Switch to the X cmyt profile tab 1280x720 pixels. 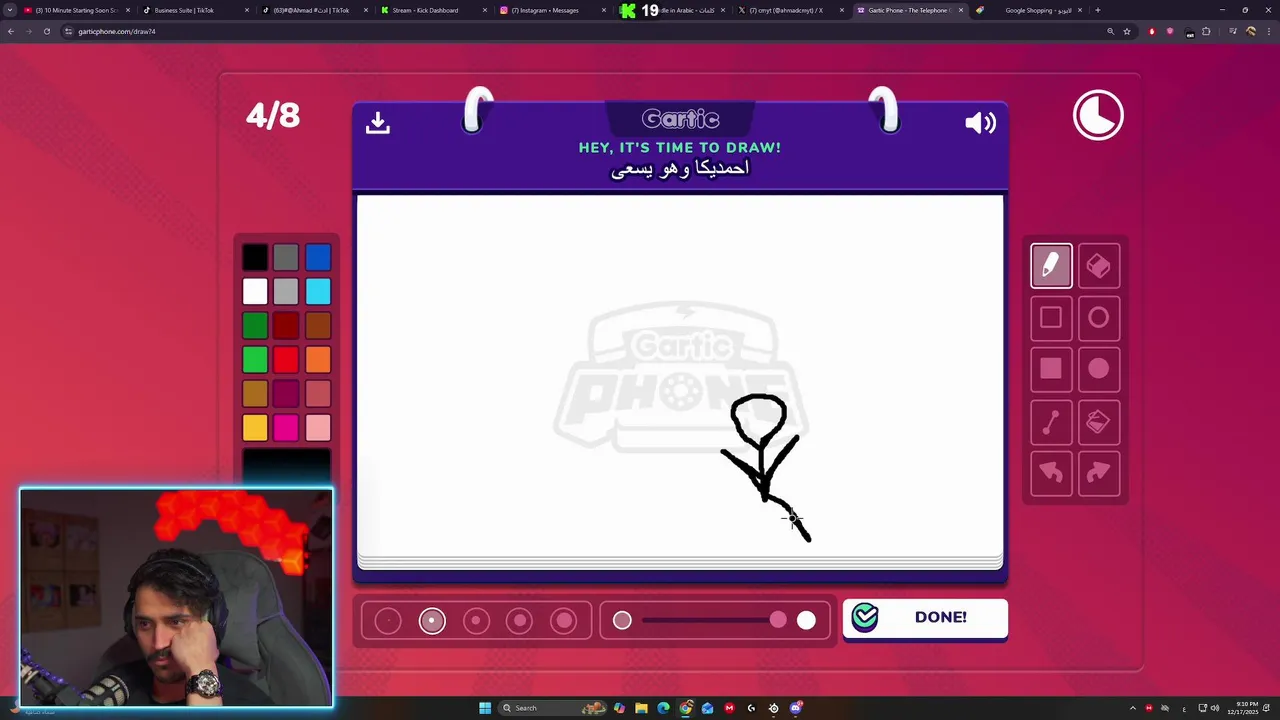point(791,10)
